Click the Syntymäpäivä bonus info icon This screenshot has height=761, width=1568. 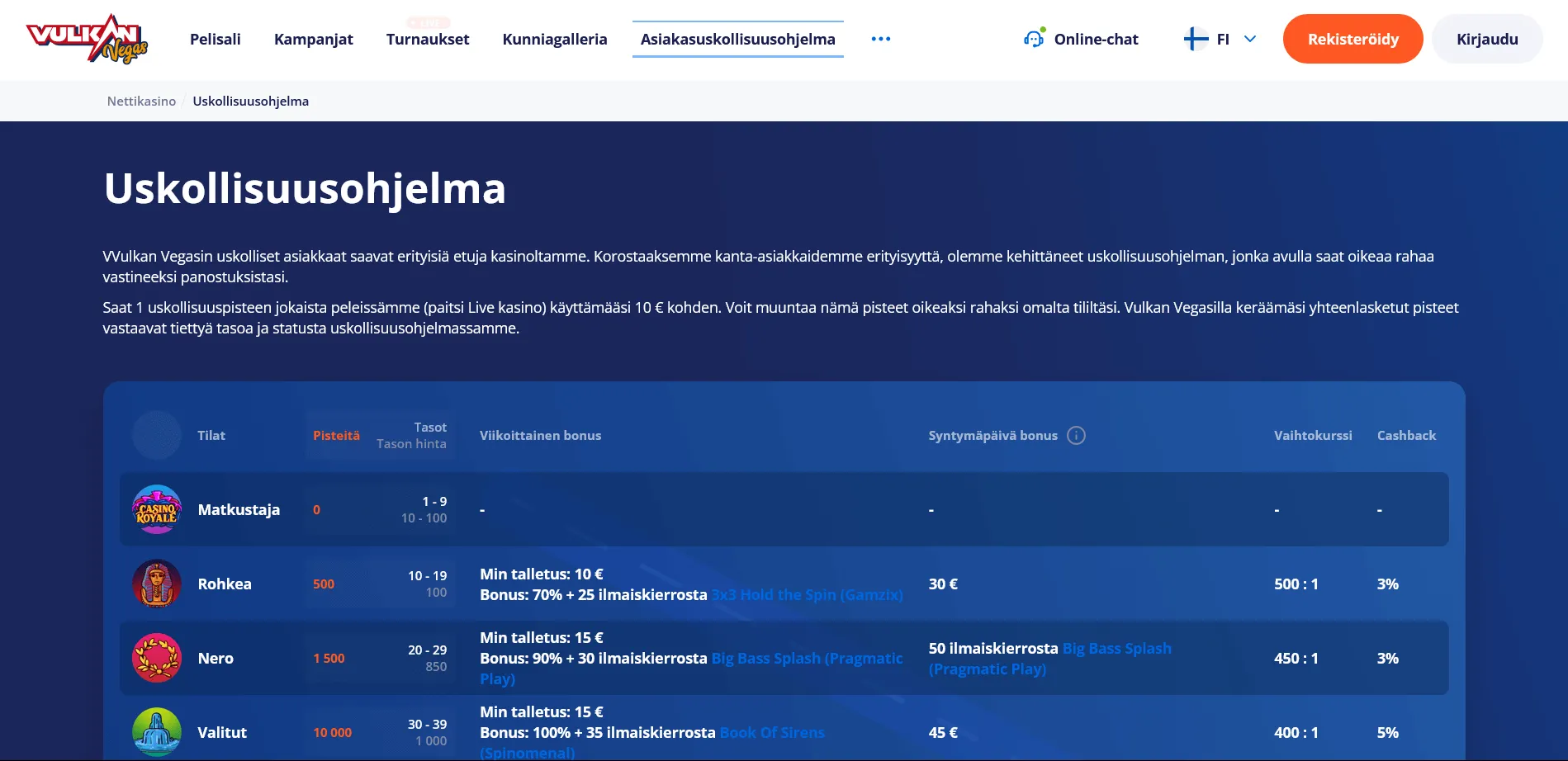[x=1076, y=435]
